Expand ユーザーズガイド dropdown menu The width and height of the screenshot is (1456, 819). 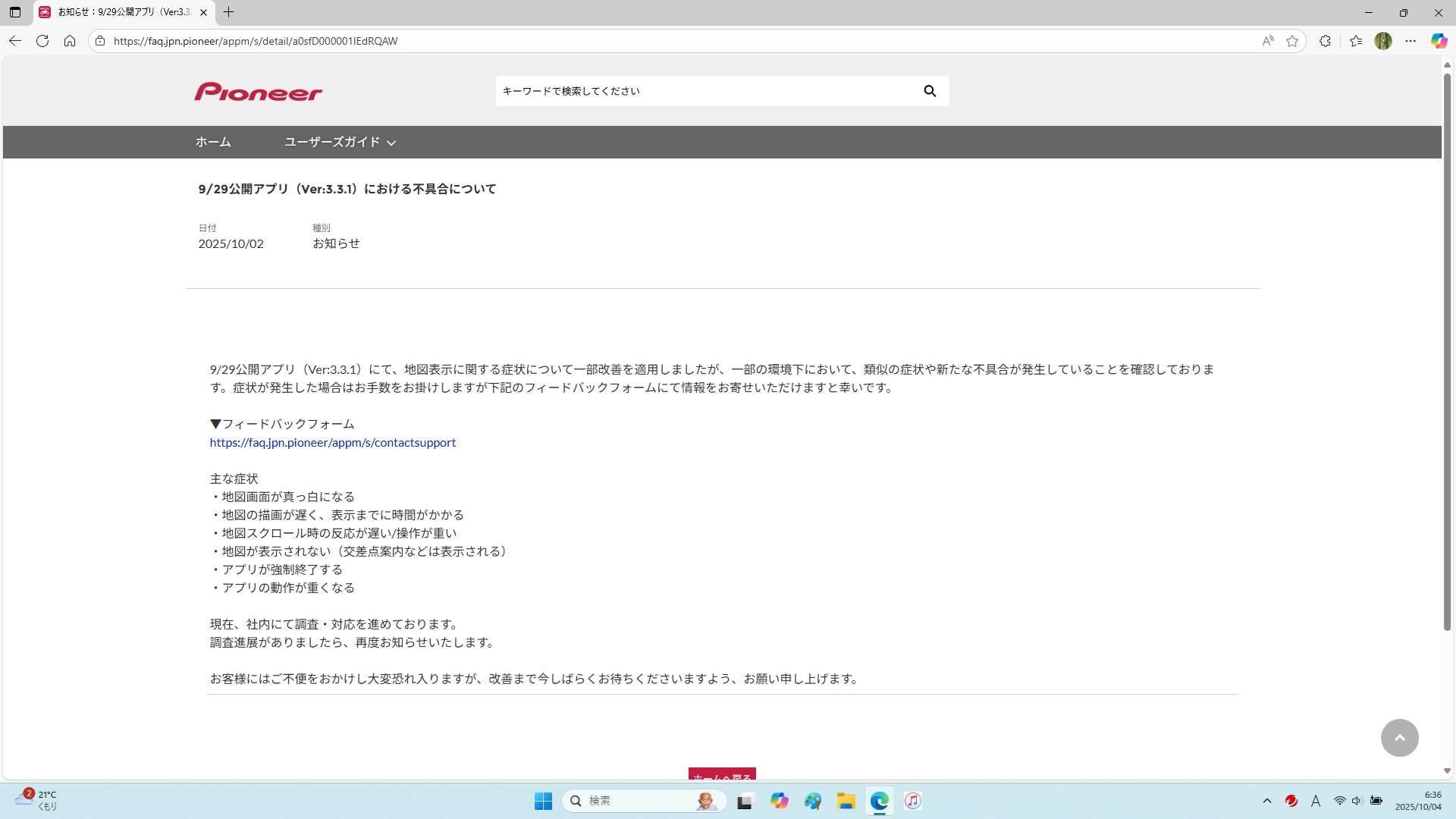tap(340, 142)
